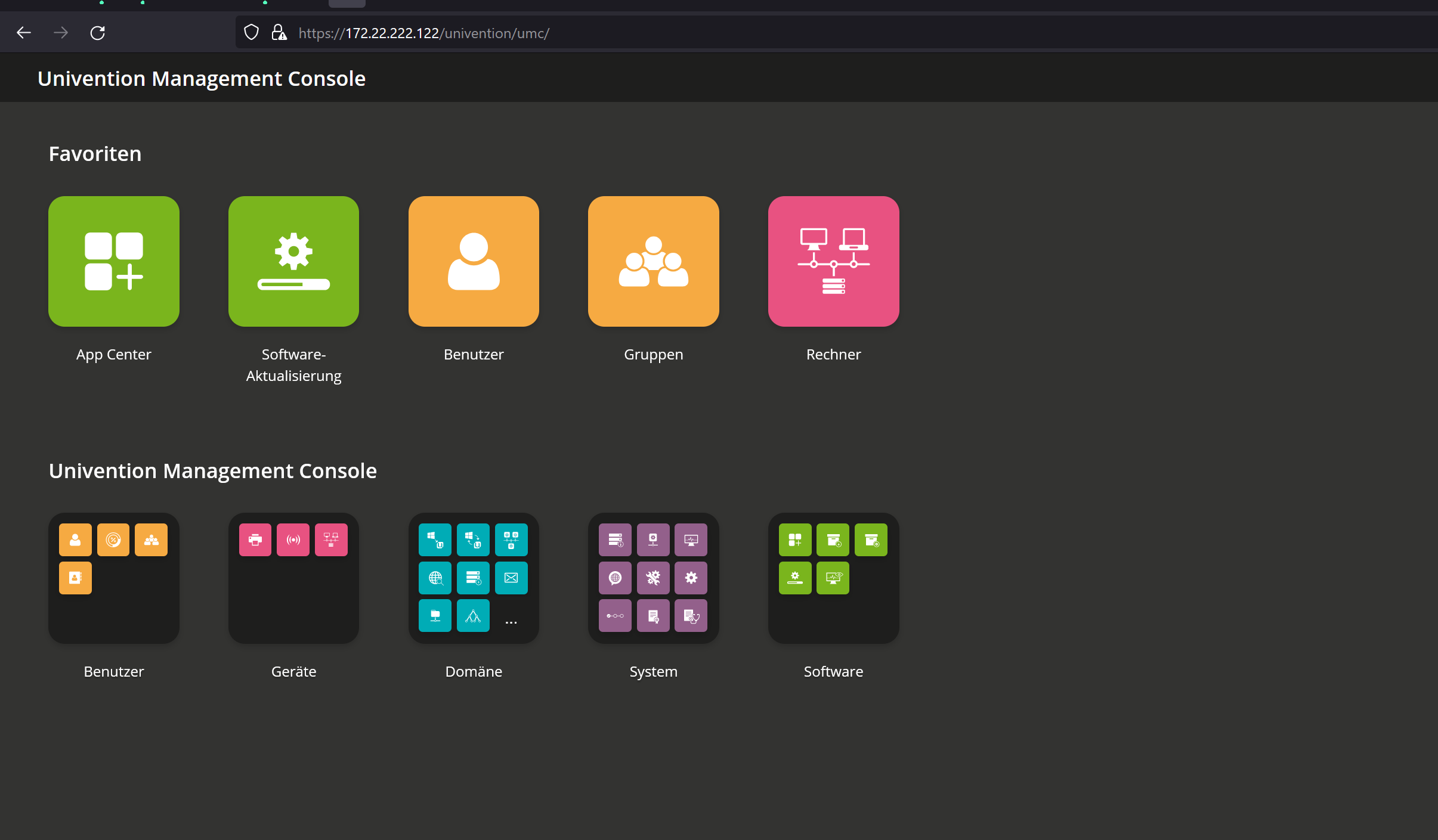
Task: Click the printer icon in Geräte folder
Action: point(255,540)
